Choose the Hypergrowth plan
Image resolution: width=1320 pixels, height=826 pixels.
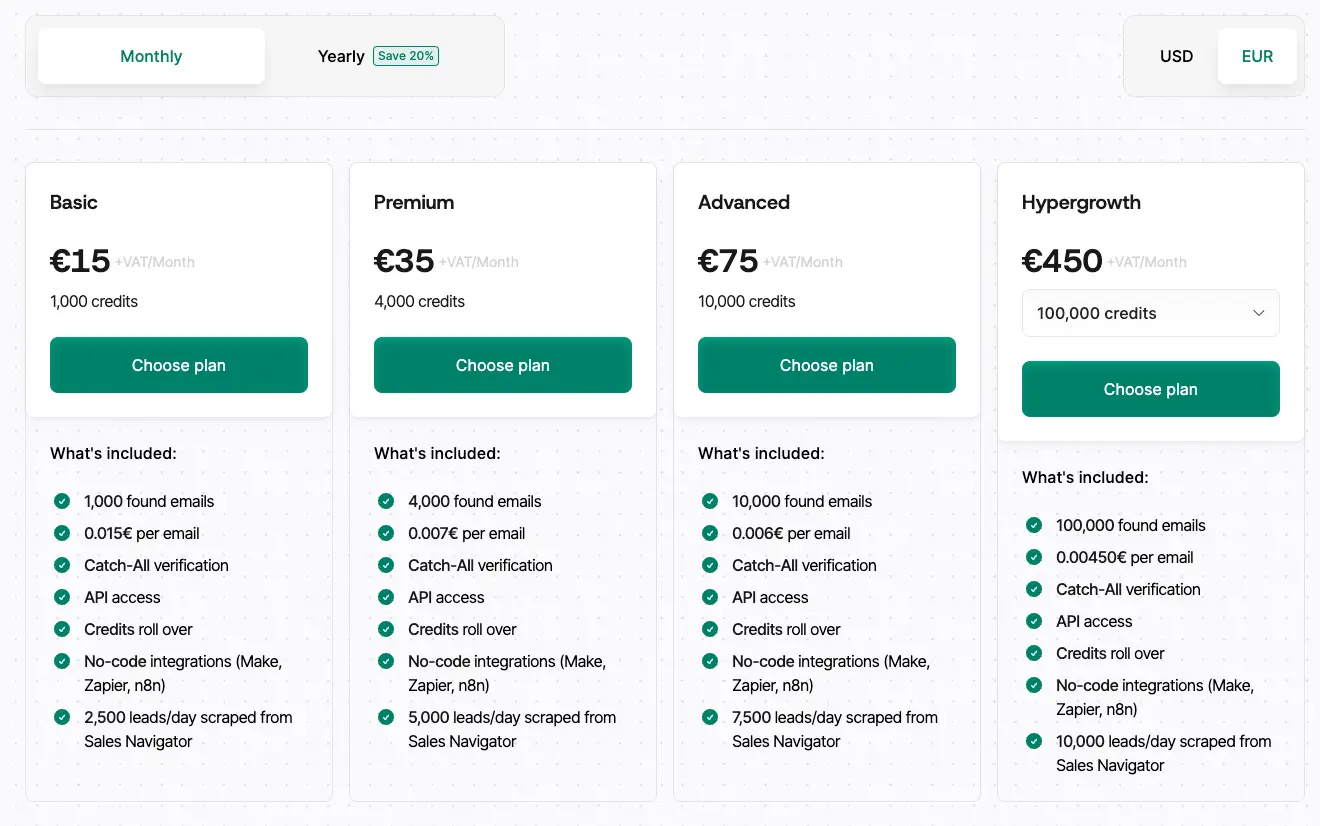click(x=1151, y=389)
